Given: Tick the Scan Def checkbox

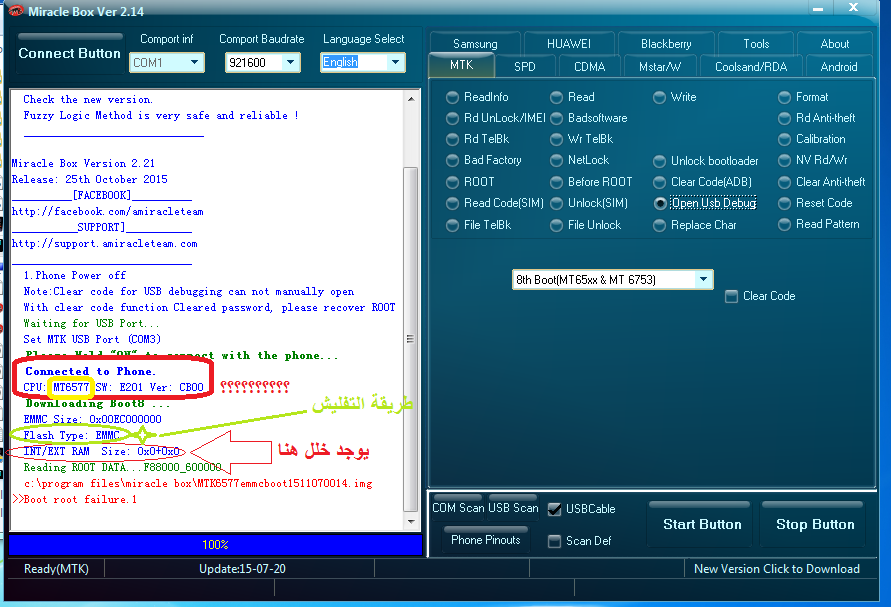Looking at the screenshot, I should pyautogui.click(x=554, y=541).
